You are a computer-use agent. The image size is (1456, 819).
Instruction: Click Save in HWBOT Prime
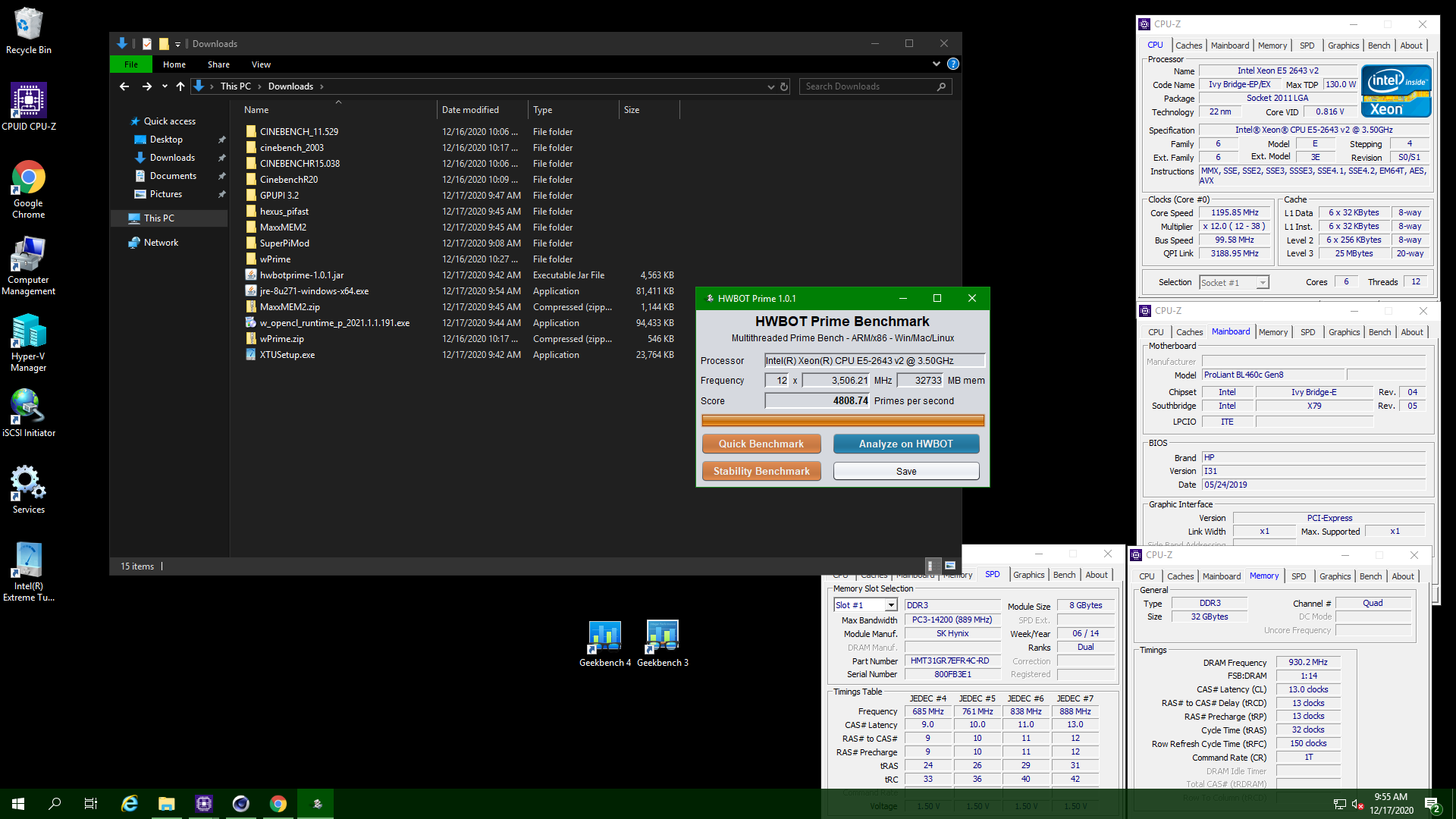point(906,471)
